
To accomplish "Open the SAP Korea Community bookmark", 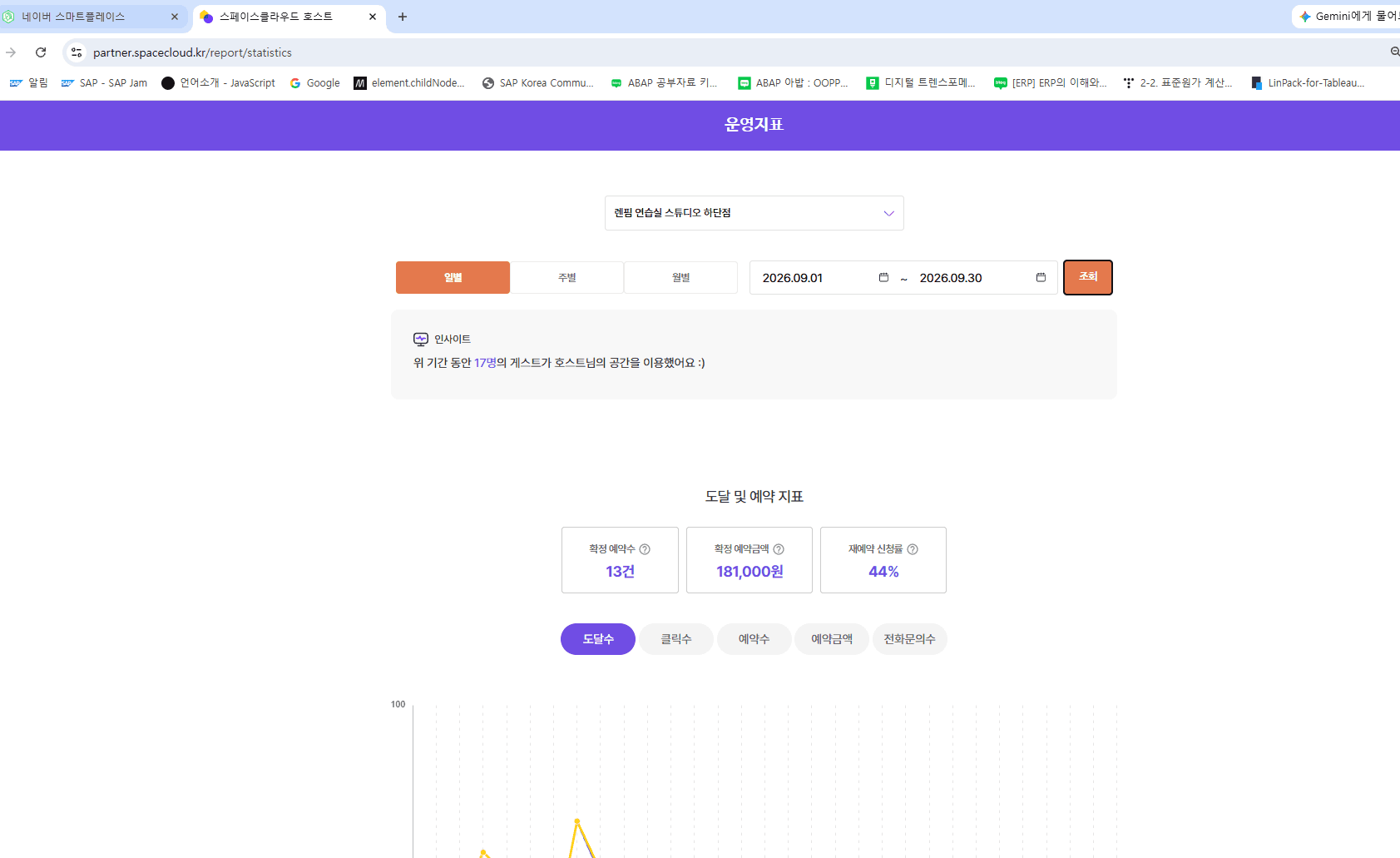I will (538, 83).
